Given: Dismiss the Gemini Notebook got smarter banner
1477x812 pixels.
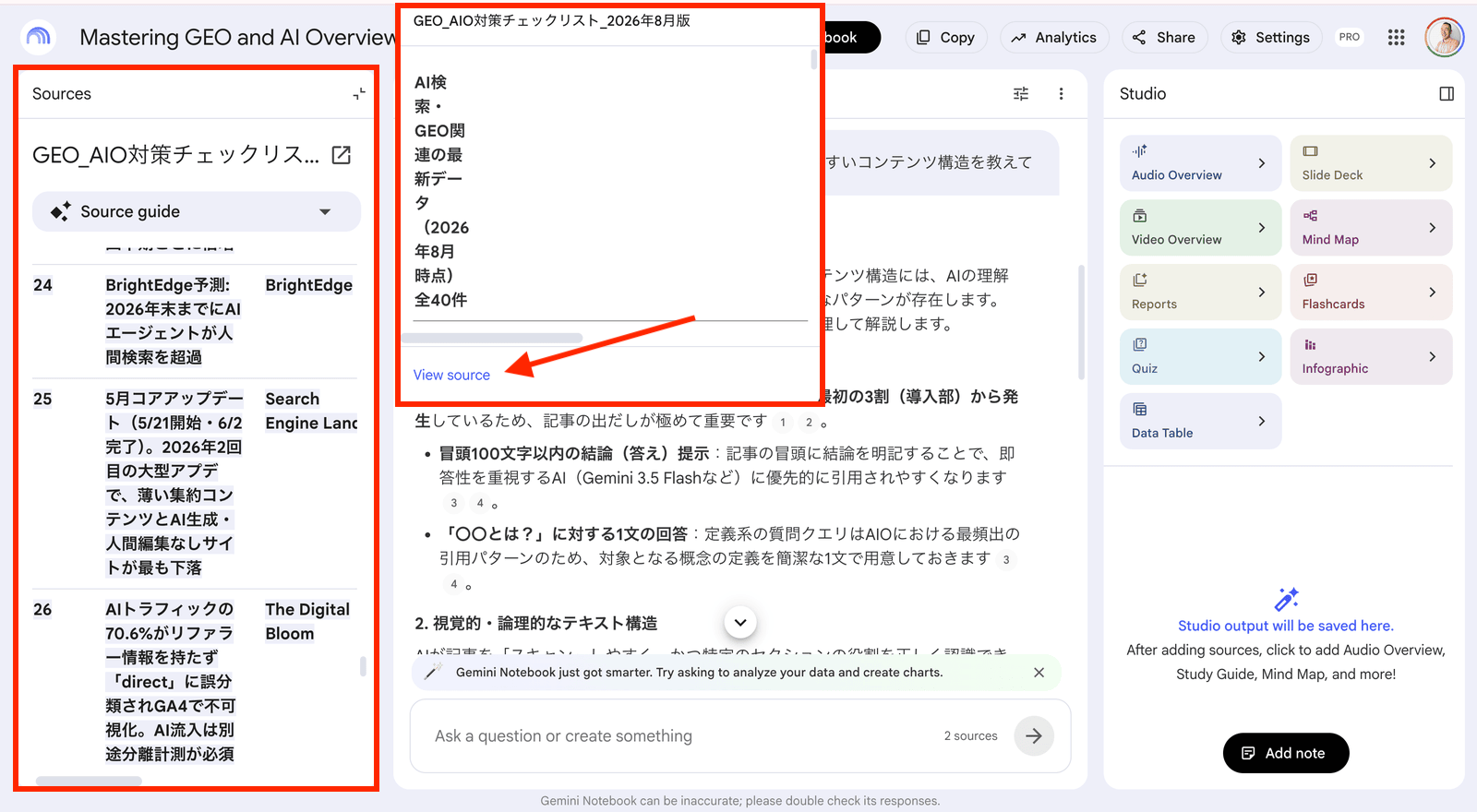Looking at the screenshot, I should [x=1039, y=673].
